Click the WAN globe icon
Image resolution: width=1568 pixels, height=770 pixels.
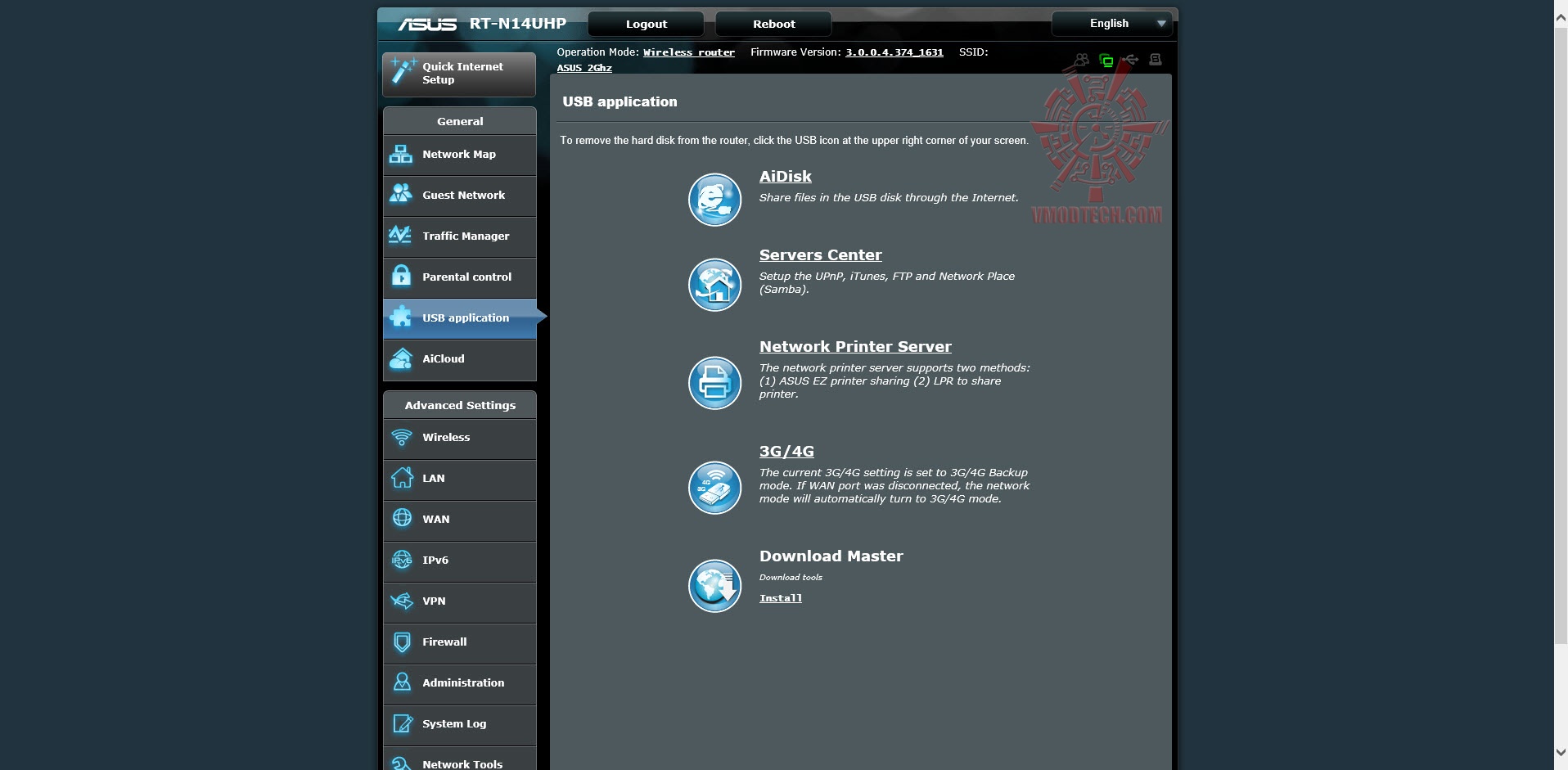coord(402,518)
